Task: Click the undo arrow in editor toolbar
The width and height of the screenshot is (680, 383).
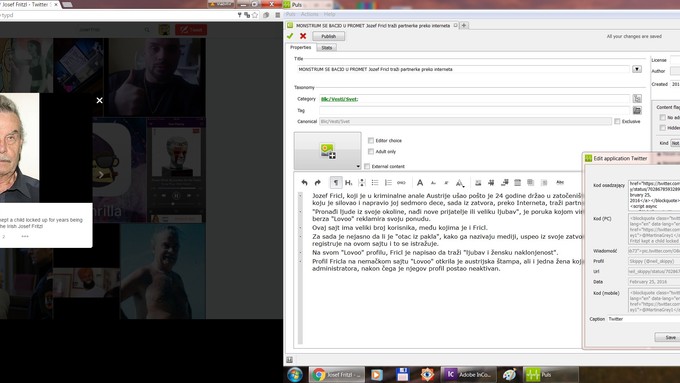Action: (x=304, y=183)
